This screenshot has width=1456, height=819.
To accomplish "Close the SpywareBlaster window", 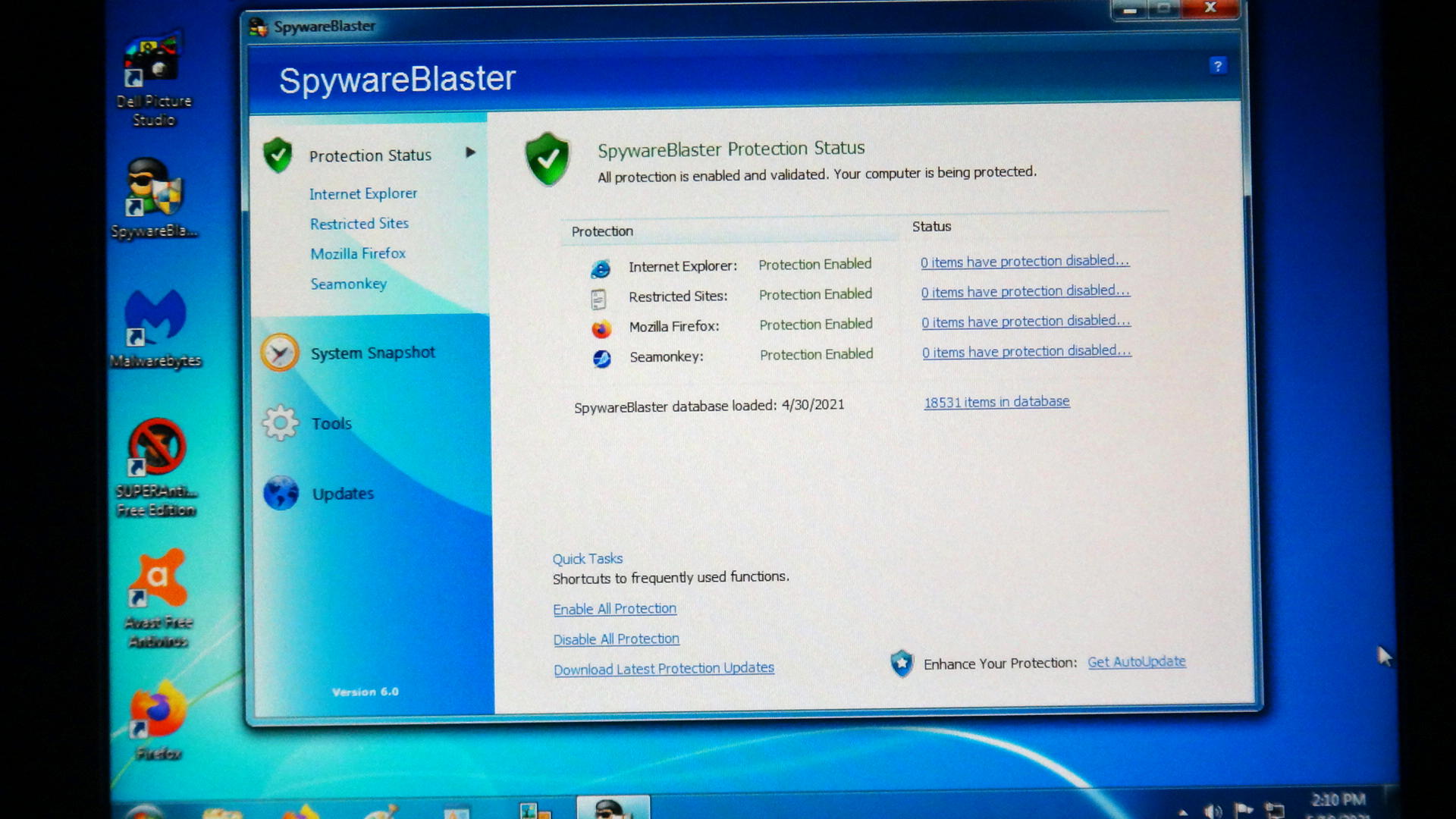I will pos(1211,8).
